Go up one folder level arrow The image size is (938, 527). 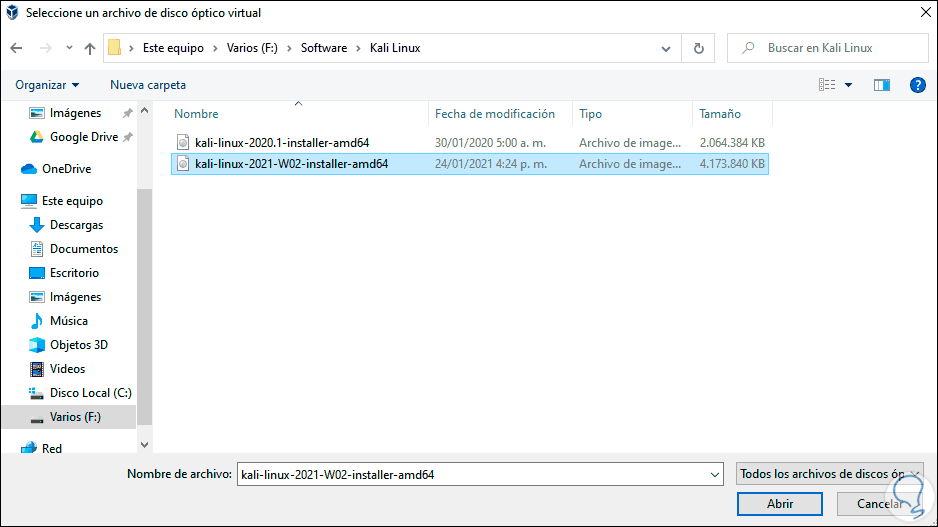(90, 48)
